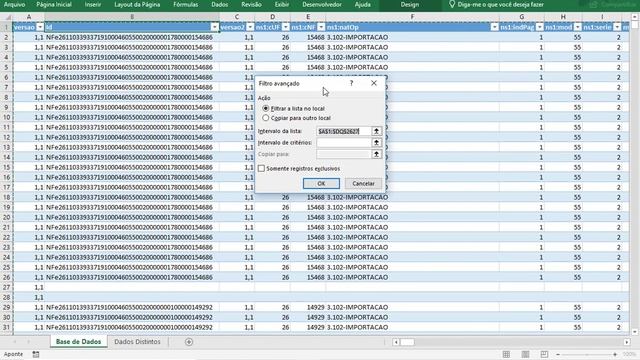The image size is (640, 360).
Task: Open the Ajuda ribbon tab
Action: [x=362, y=4]
